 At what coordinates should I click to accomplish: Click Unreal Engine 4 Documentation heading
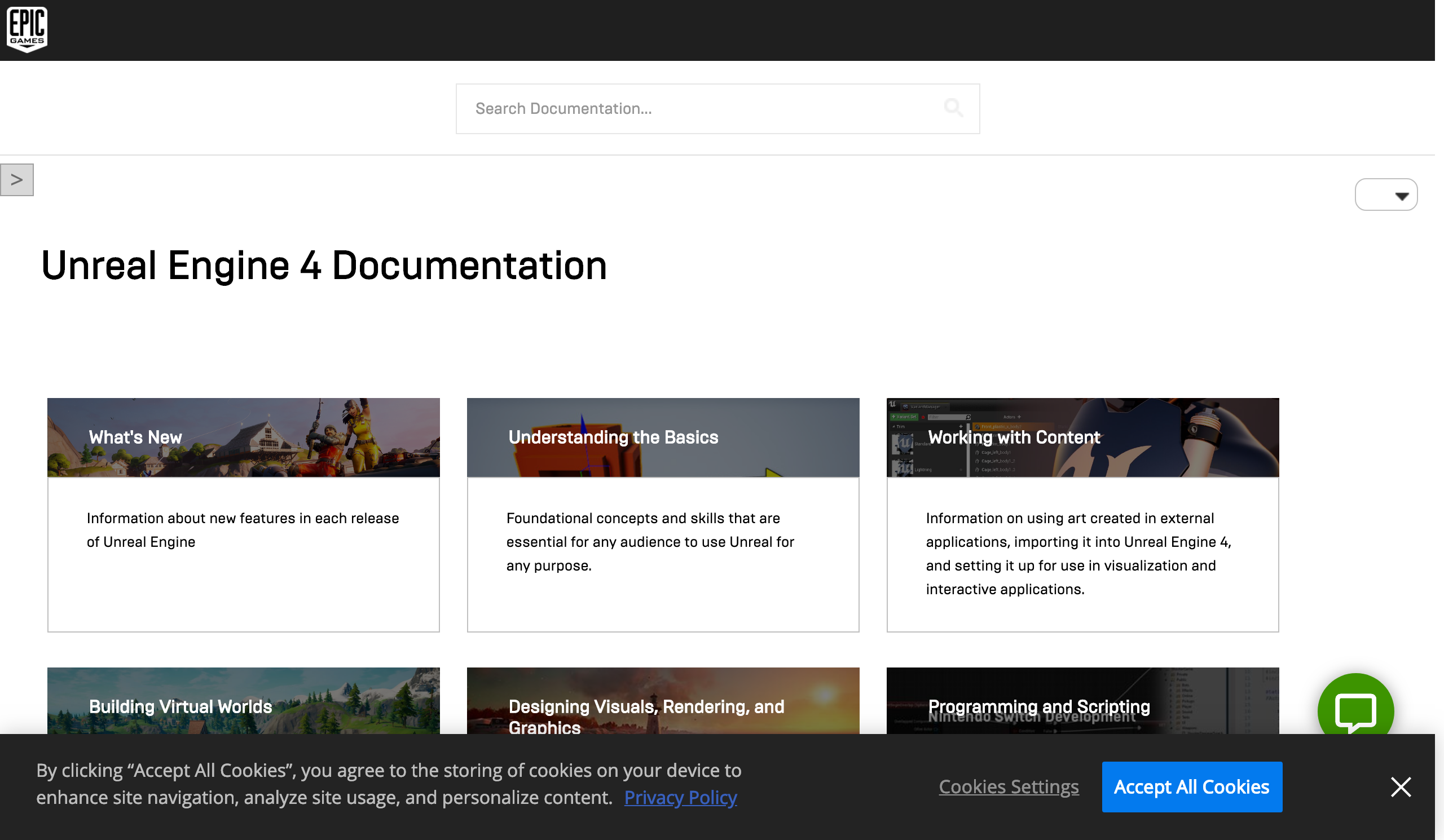324,266
